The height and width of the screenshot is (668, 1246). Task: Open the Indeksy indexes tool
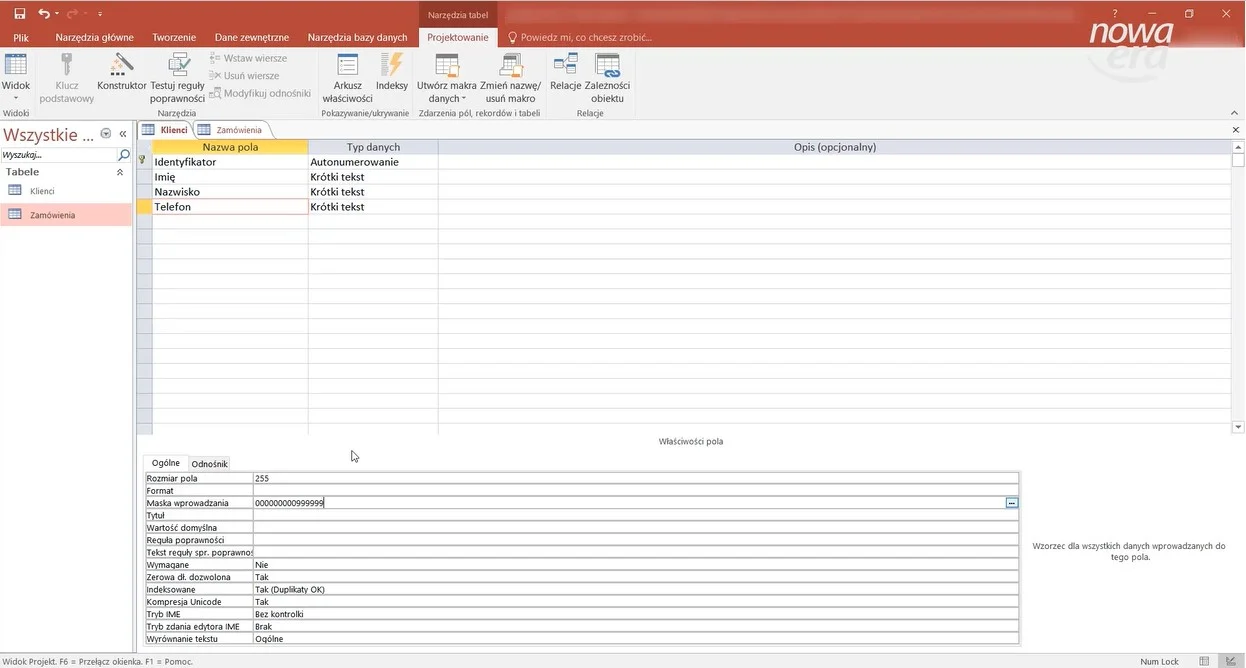[391, 70]
